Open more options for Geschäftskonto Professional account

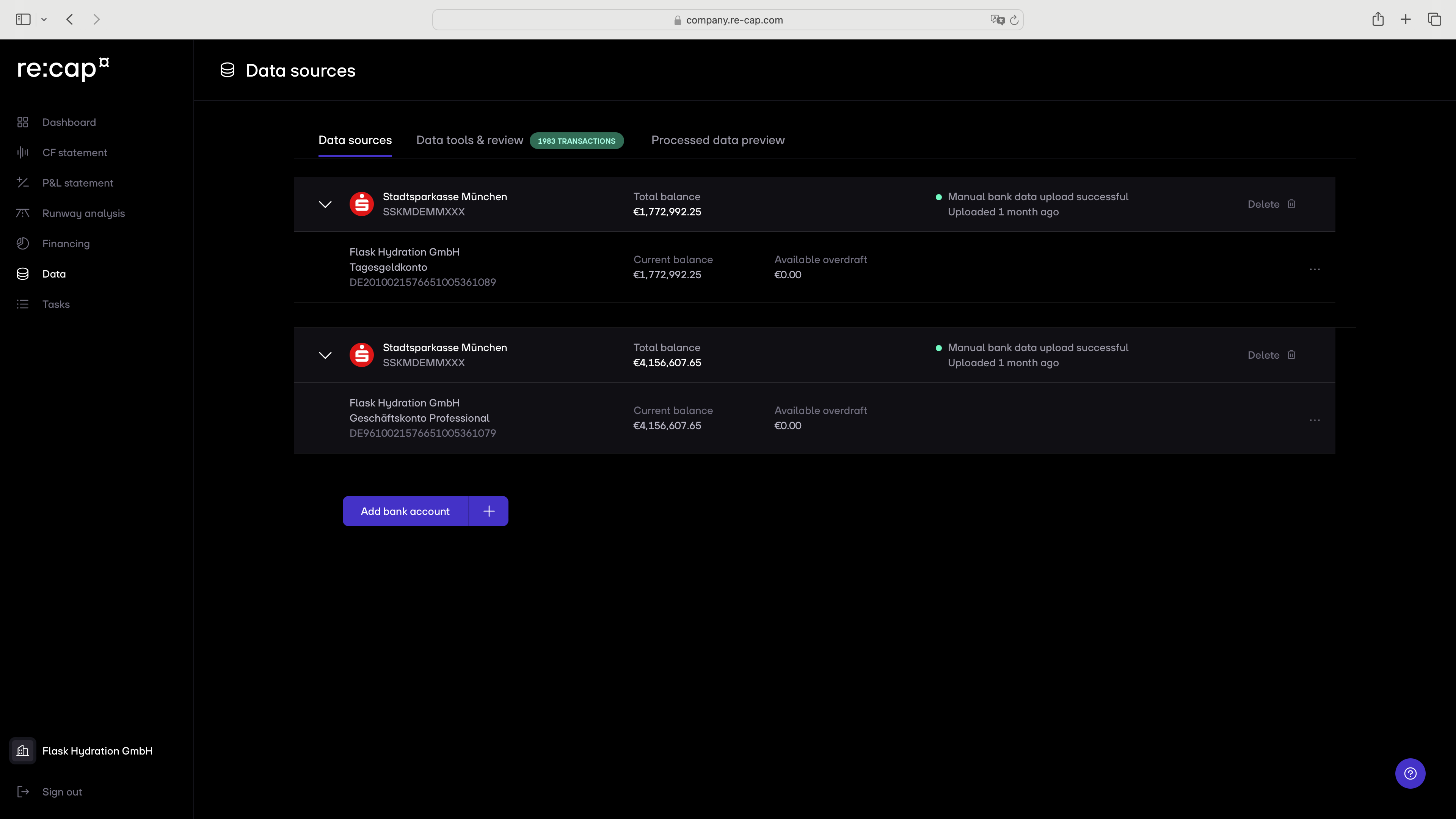(x=1315, y=420)
